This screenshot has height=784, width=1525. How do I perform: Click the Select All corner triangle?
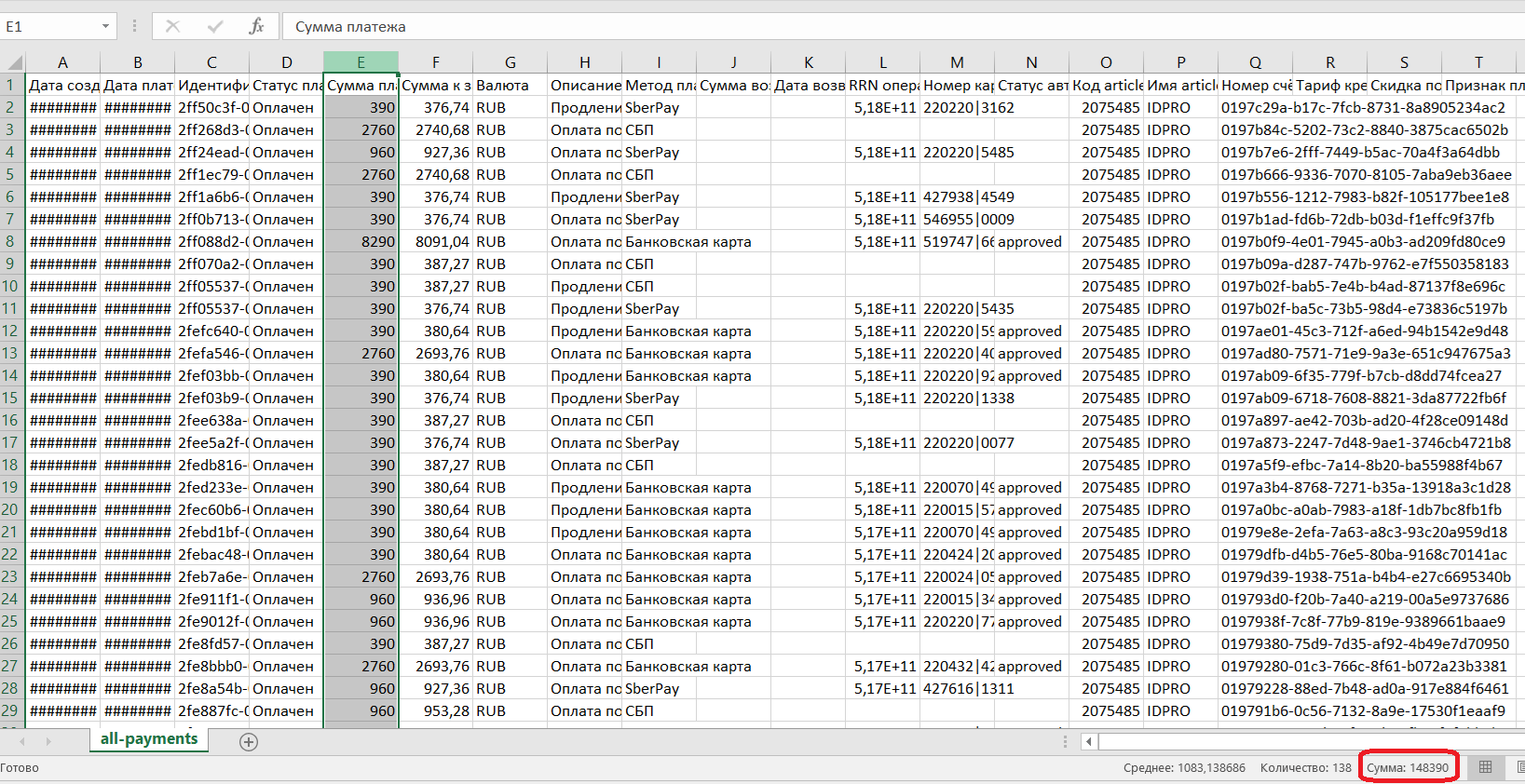tap(14, 62)
